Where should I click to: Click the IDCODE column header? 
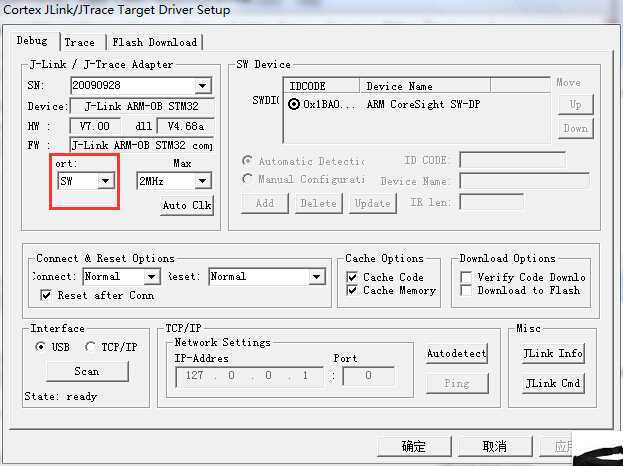[321, 86]
